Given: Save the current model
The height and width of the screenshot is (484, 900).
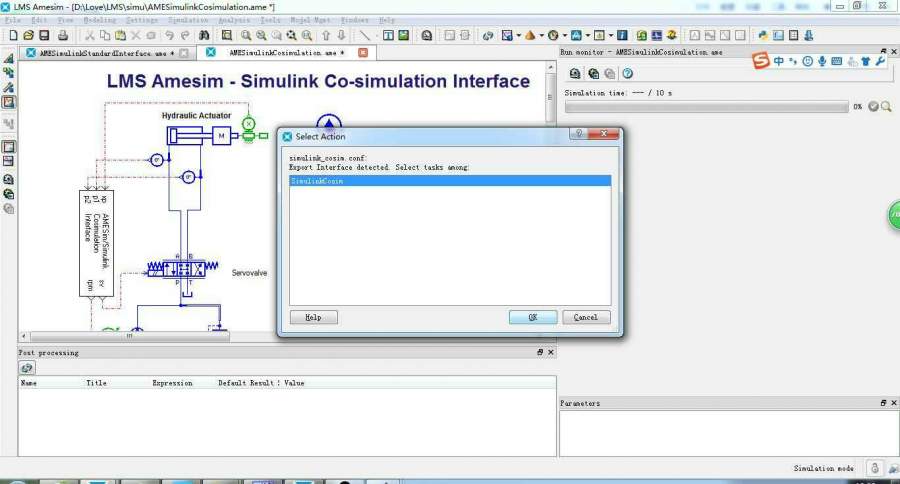Looking at the screenshot, I should point(44,36).
